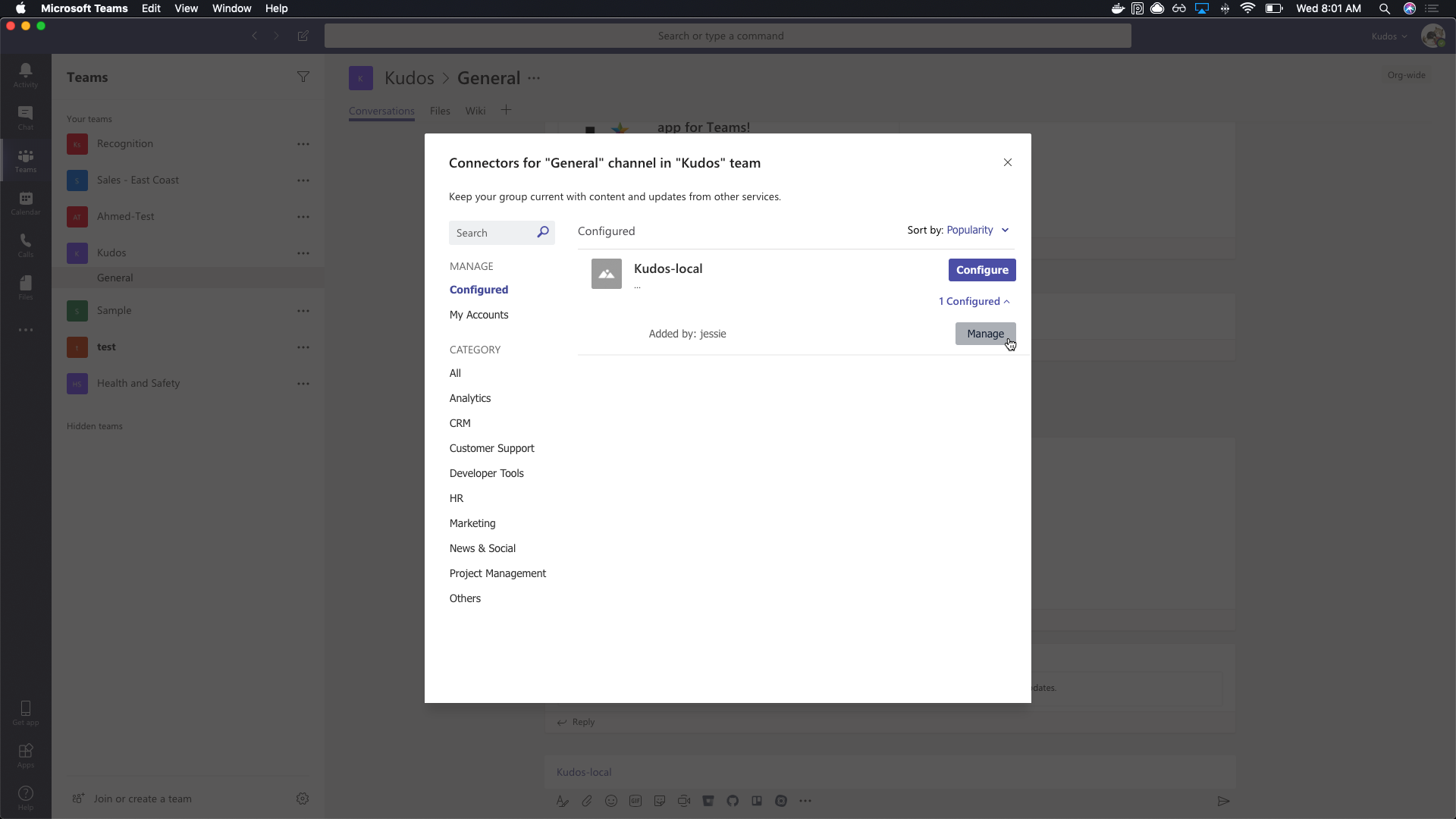The width and height of the screenshot is (1456, 819).
Task: Click the Format text icon in compose box
Action: point(563,801)
